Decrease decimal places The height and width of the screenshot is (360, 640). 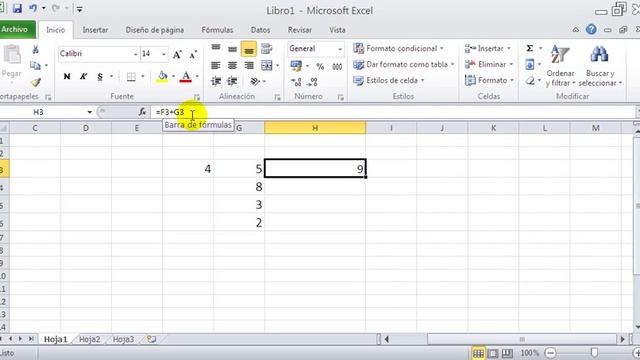[313, 82]
